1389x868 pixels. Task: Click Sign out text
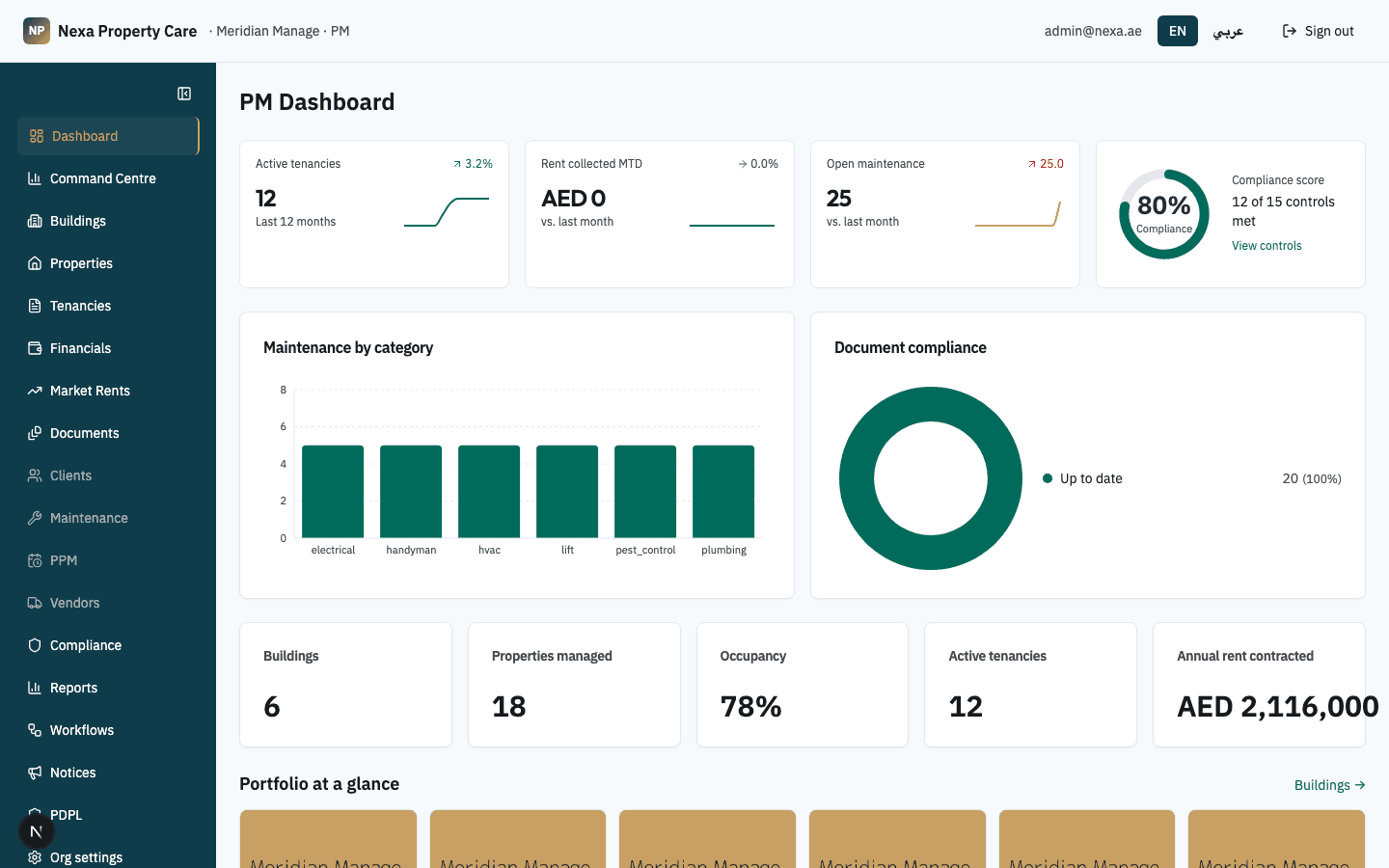[1329, 31]
